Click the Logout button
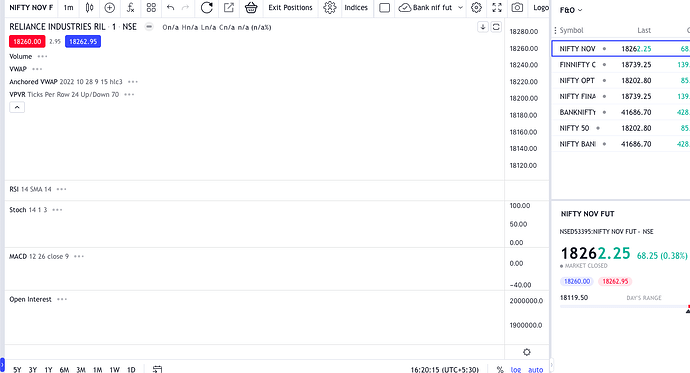 [x=541, y=7]
